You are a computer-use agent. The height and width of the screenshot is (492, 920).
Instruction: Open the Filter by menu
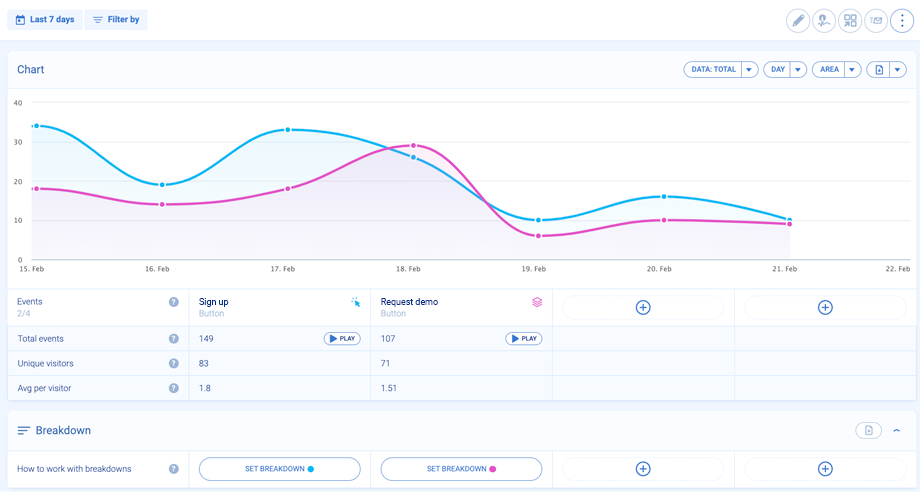[116, 19]
